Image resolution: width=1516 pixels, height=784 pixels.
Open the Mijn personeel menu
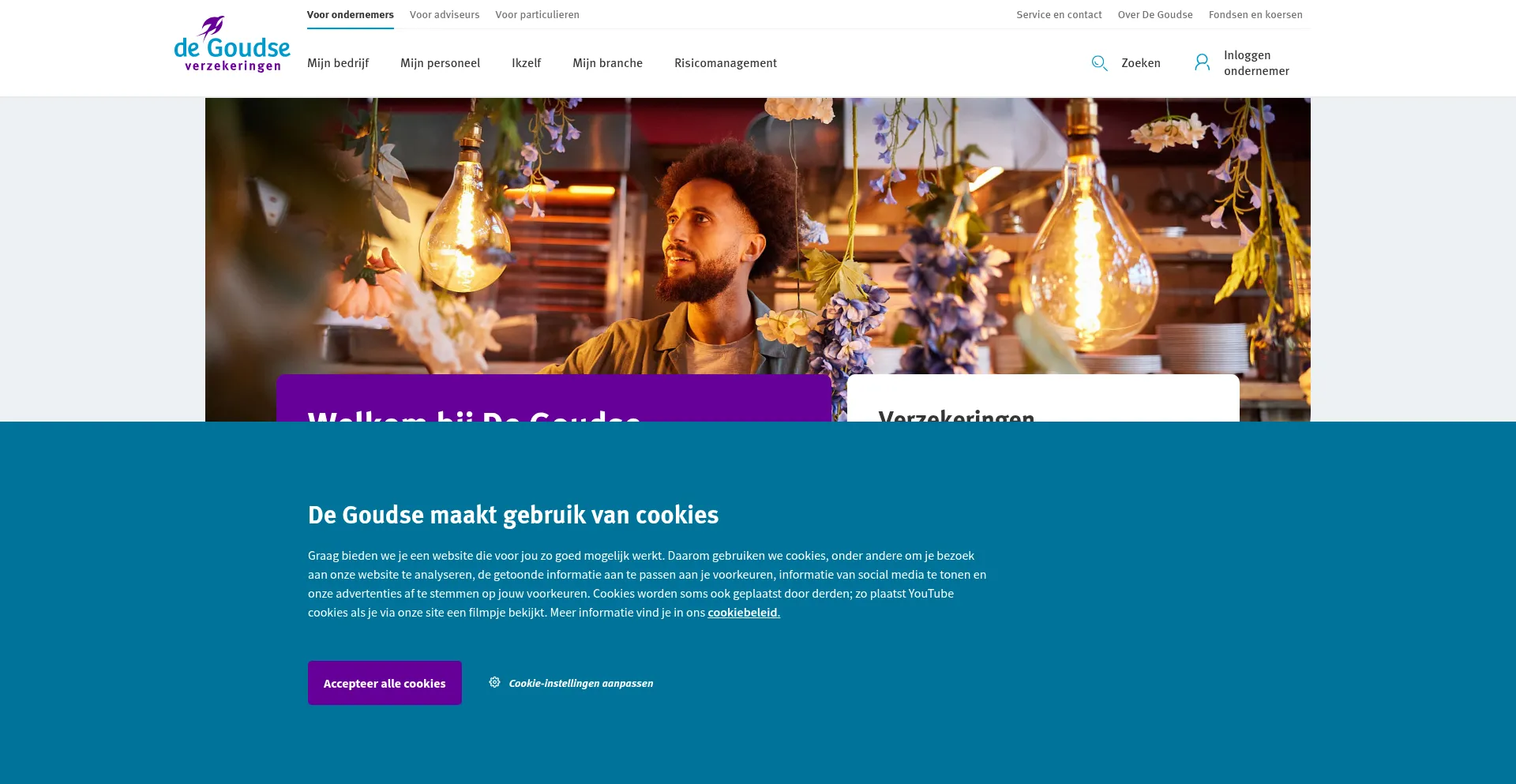click(x=440, y=63)
